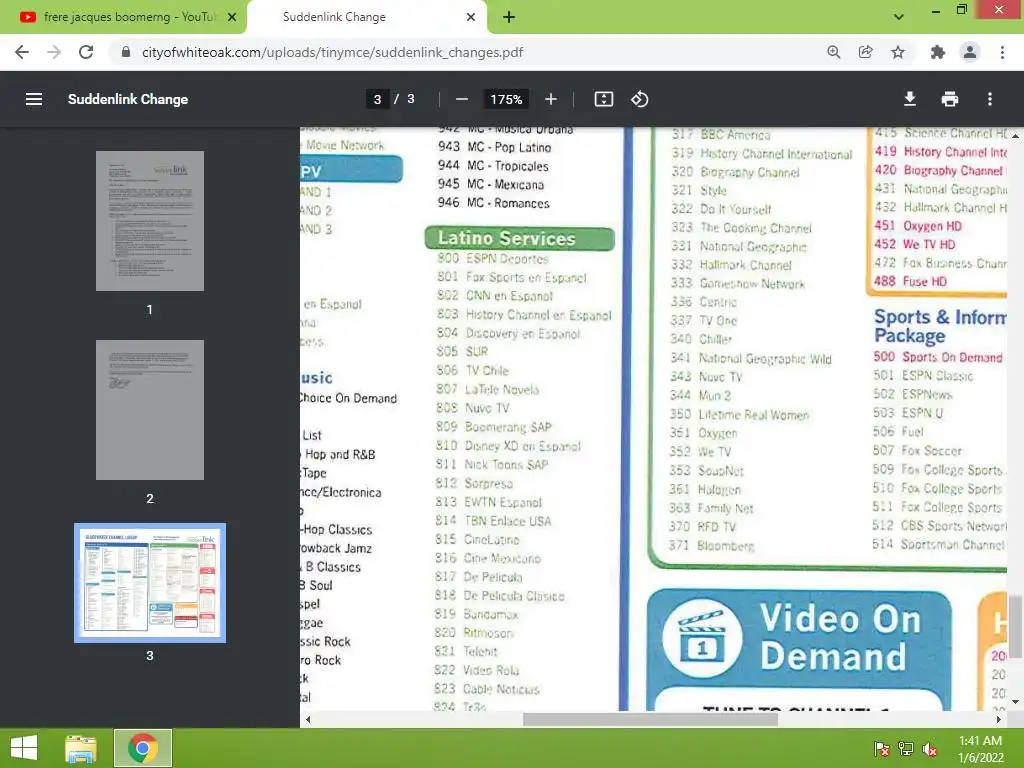Close the frere jacques YouTube tab
This screenshot has height=768, width=1024.
[232, 17]
